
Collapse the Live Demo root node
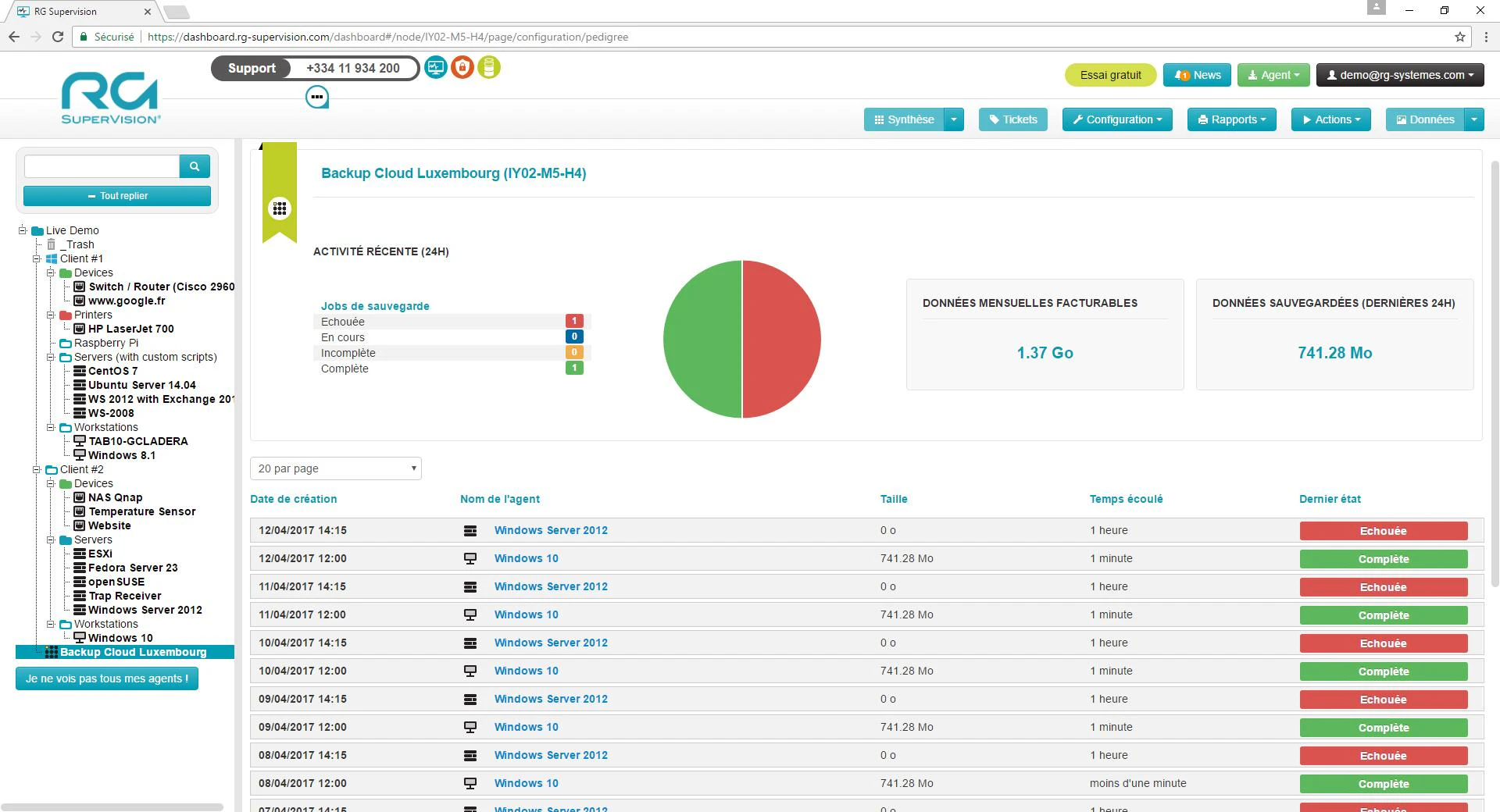tap(23, 230)
